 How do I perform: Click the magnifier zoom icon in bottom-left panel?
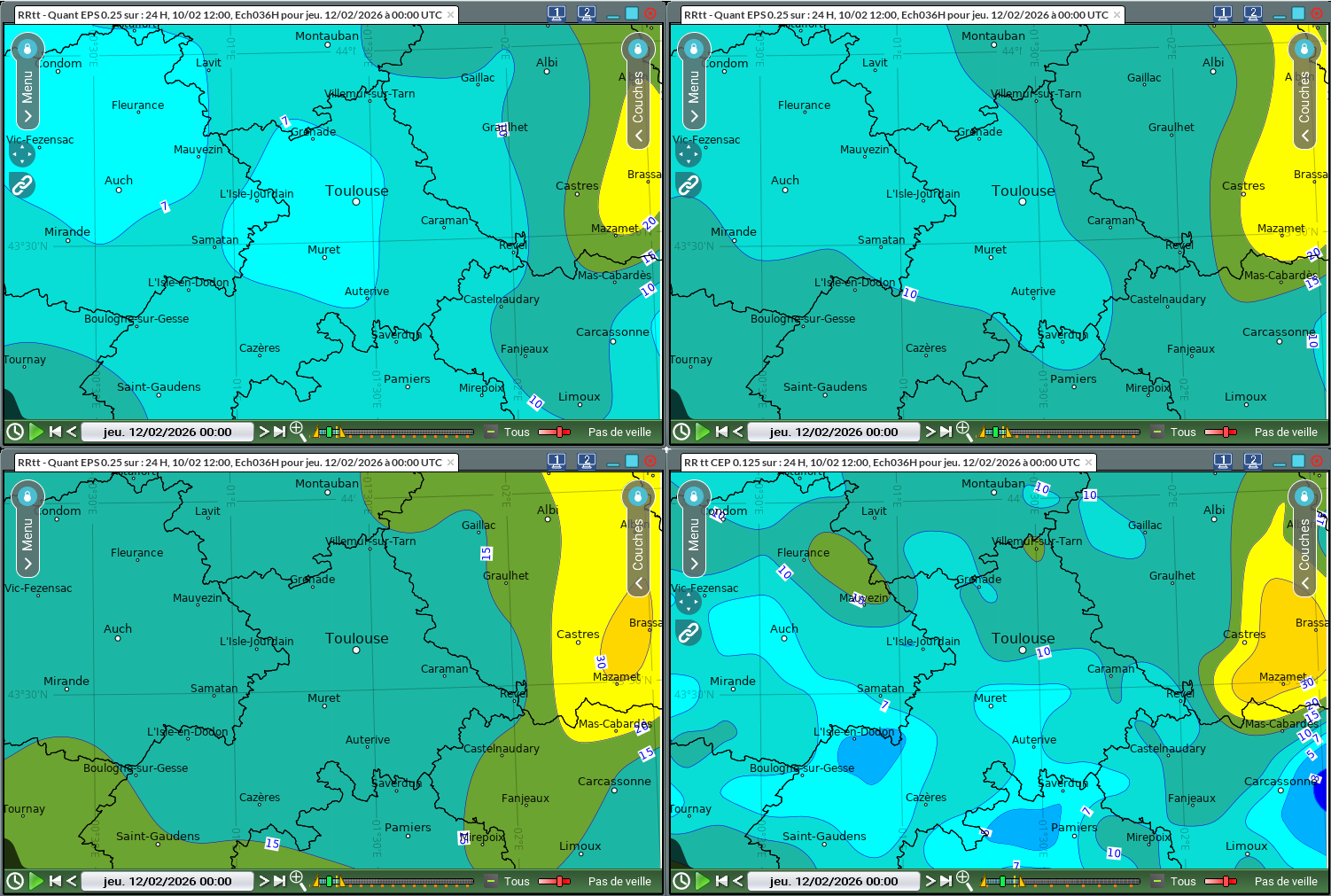(298, 880)
